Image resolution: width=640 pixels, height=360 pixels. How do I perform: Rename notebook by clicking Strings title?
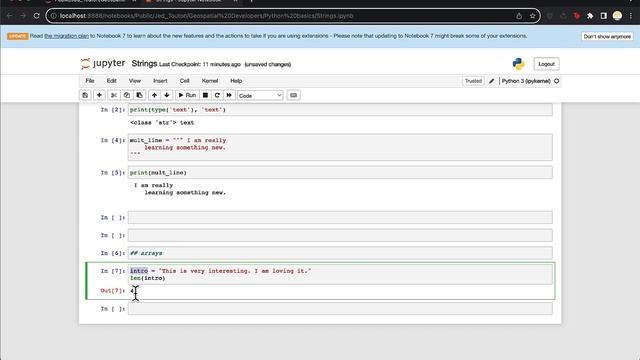coord(144,64)
